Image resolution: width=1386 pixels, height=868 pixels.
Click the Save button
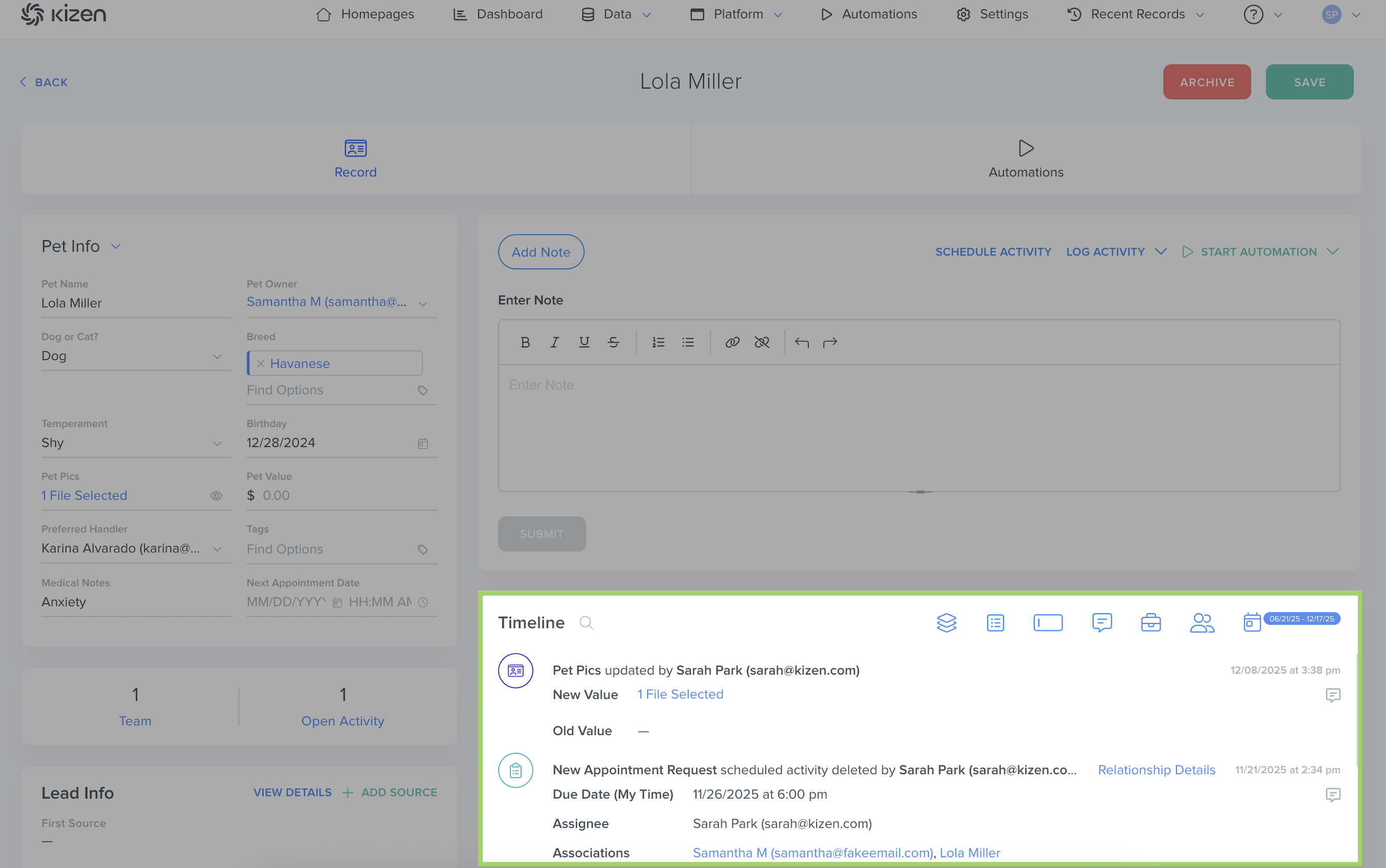(1308, 82)
